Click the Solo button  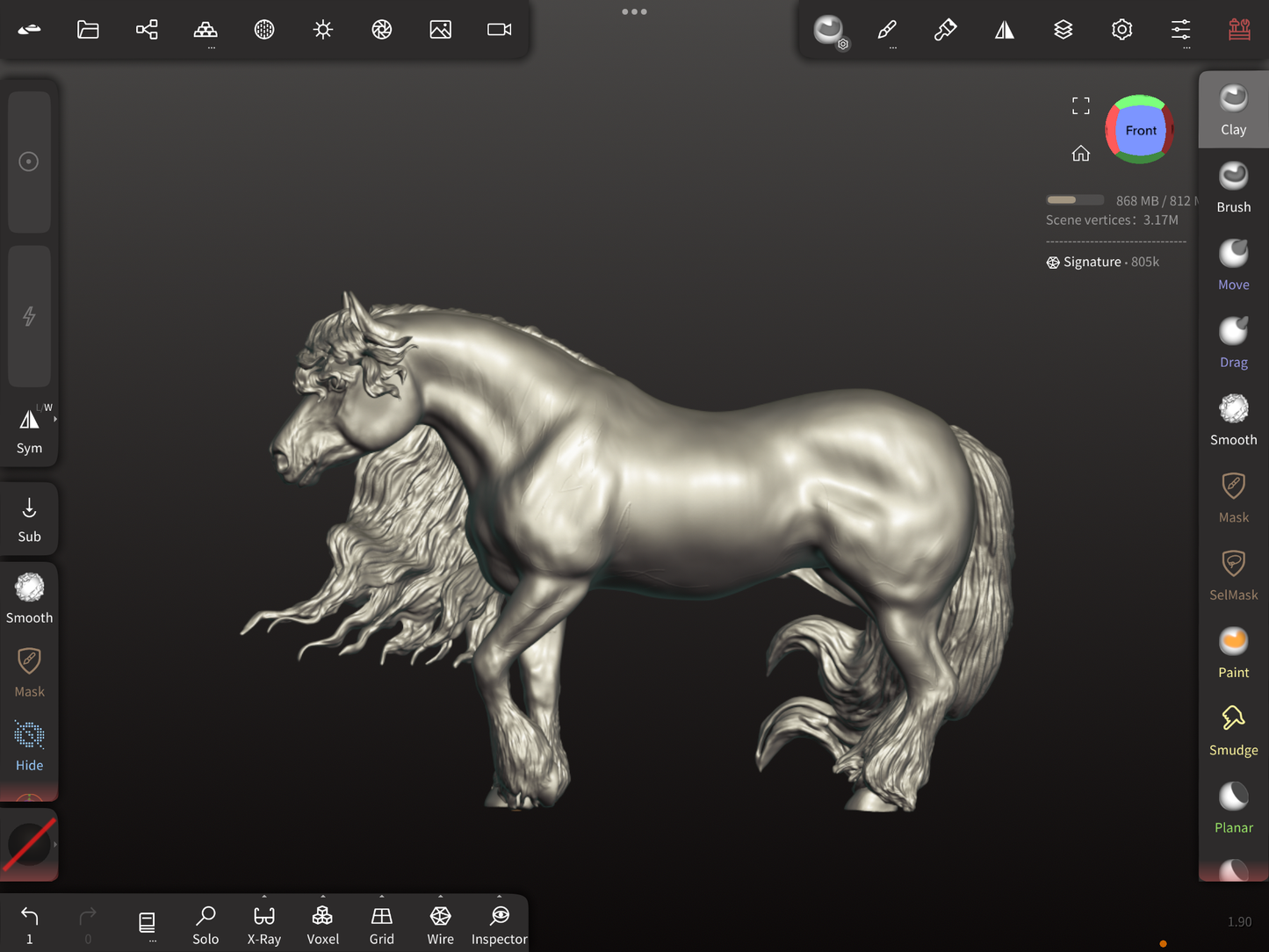pyautogui.click(x=205, y=924)
